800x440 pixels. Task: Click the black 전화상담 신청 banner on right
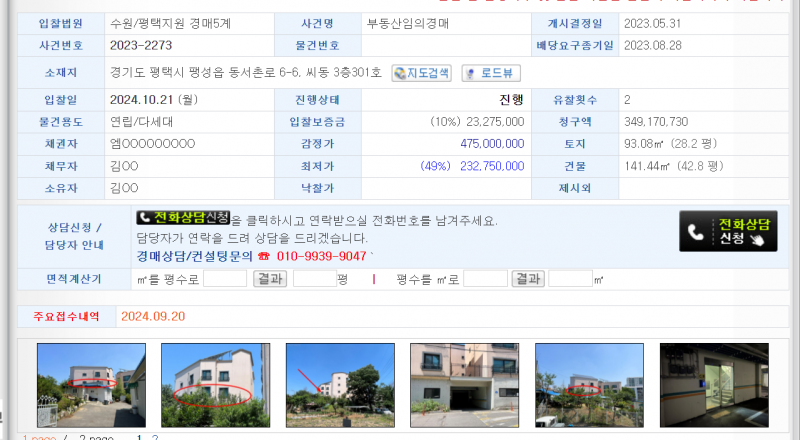(x=727, y=232)
